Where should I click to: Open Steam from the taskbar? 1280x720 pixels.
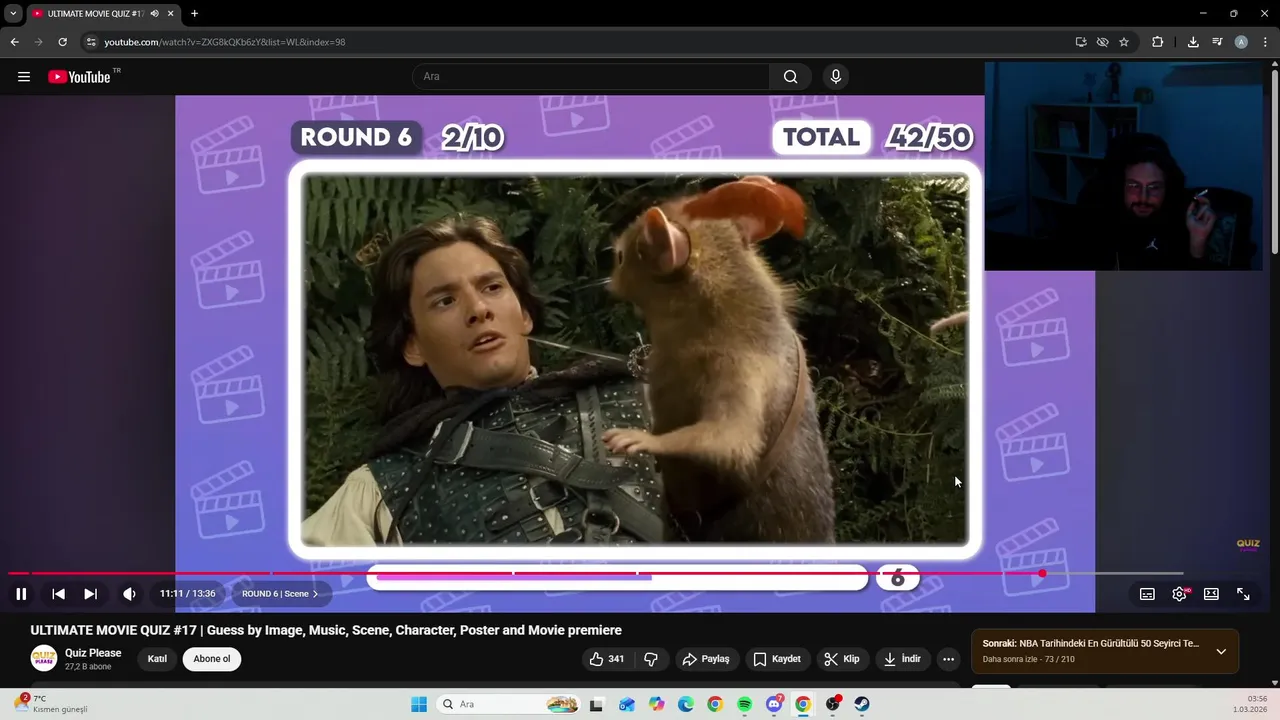pyautogui.click(x=862, y=704)
